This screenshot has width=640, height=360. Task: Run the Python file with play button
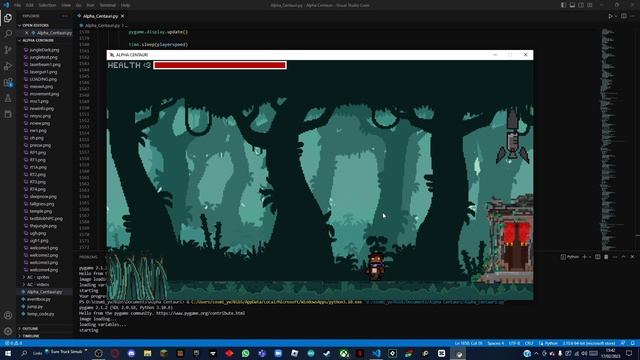610,16
